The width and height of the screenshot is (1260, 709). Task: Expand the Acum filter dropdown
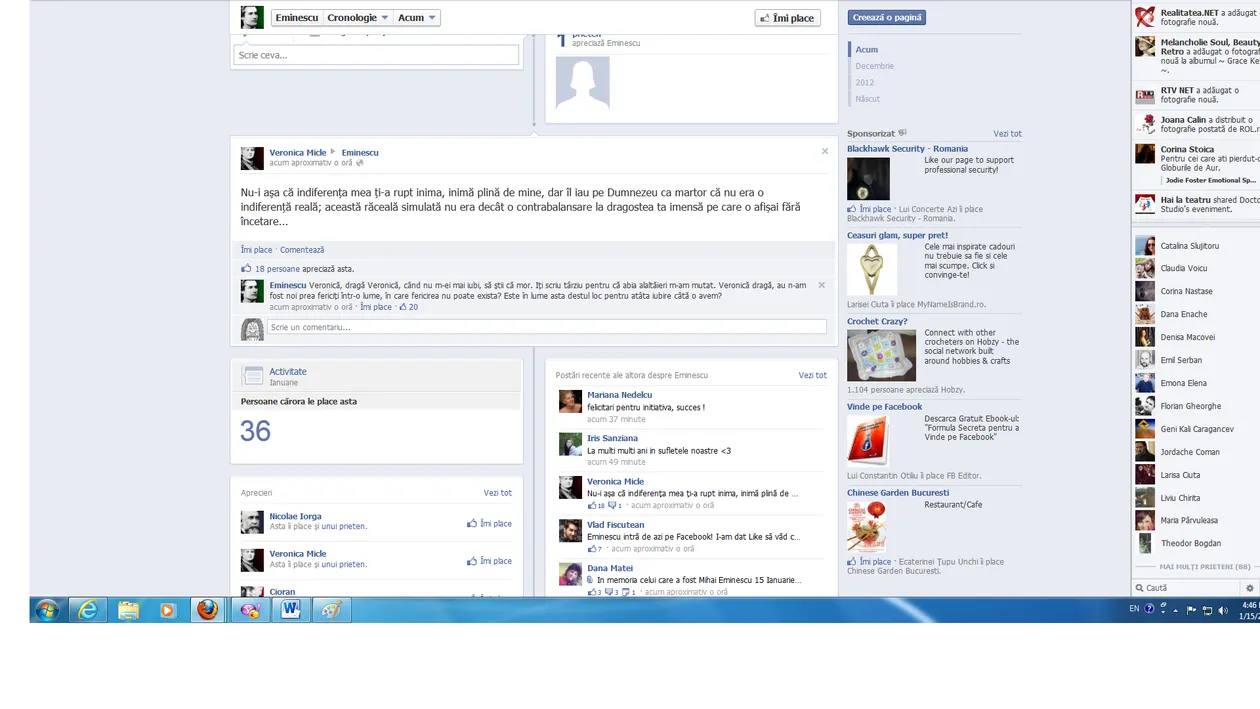pos(430,17)
